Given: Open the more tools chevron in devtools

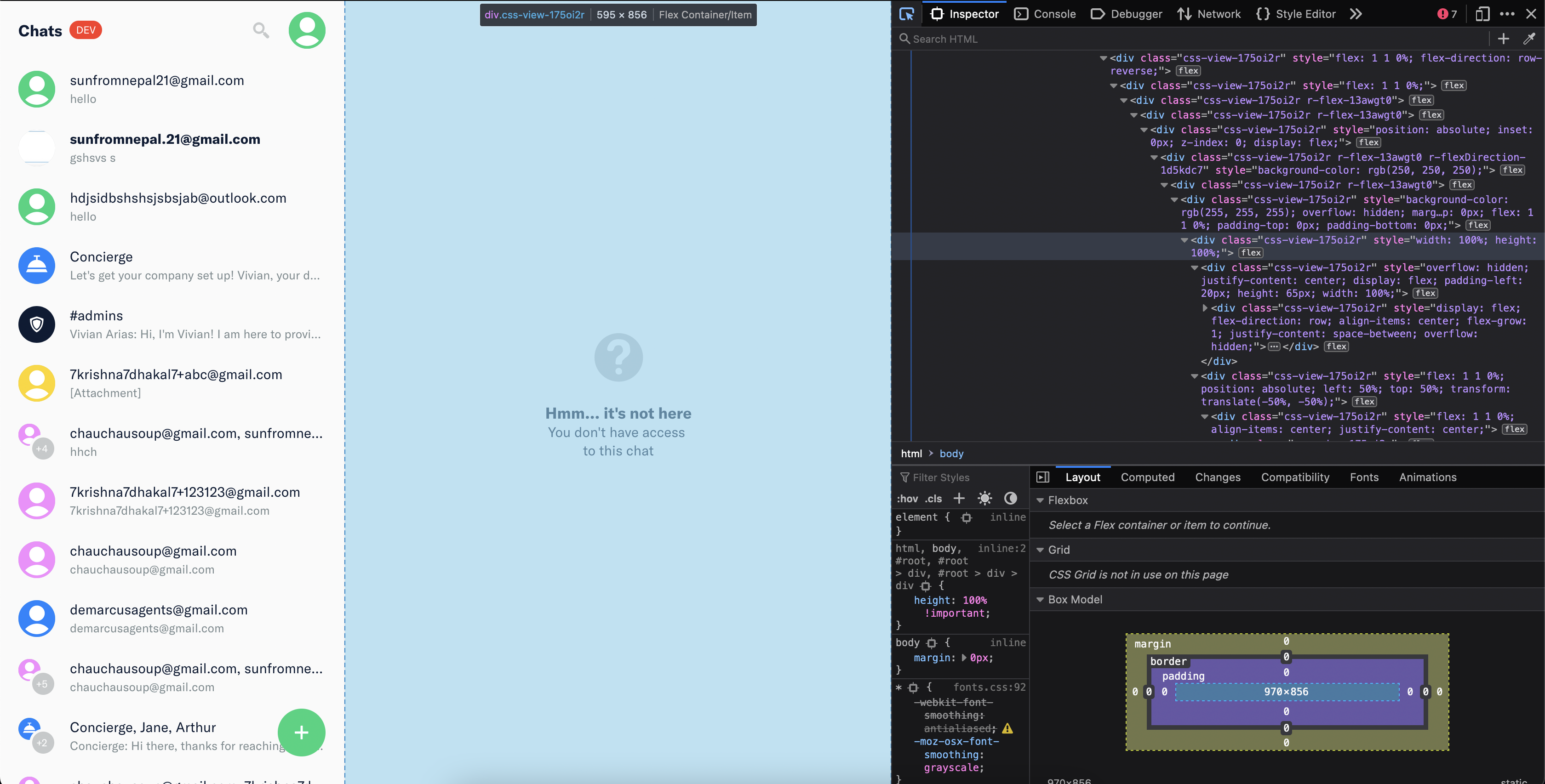Looking at the screenshot, I should point(1356,14).
